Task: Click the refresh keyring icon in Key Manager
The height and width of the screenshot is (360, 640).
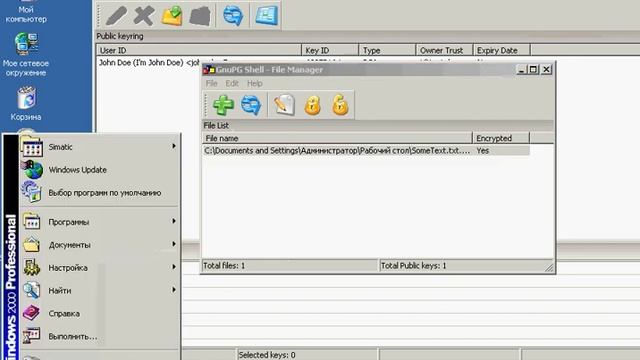Action: 233,16
